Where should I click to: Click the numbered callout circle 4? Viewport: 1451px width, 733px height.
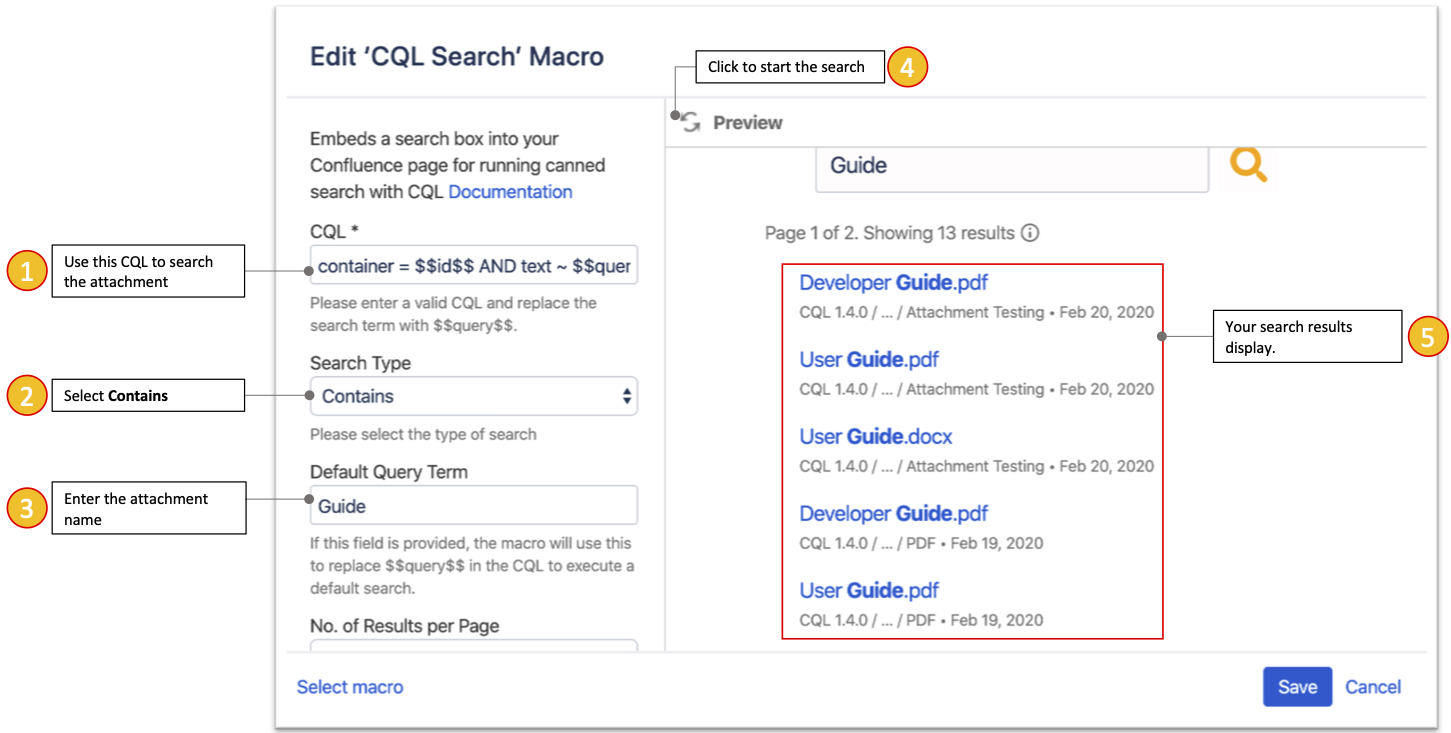(x=908, y=67)
